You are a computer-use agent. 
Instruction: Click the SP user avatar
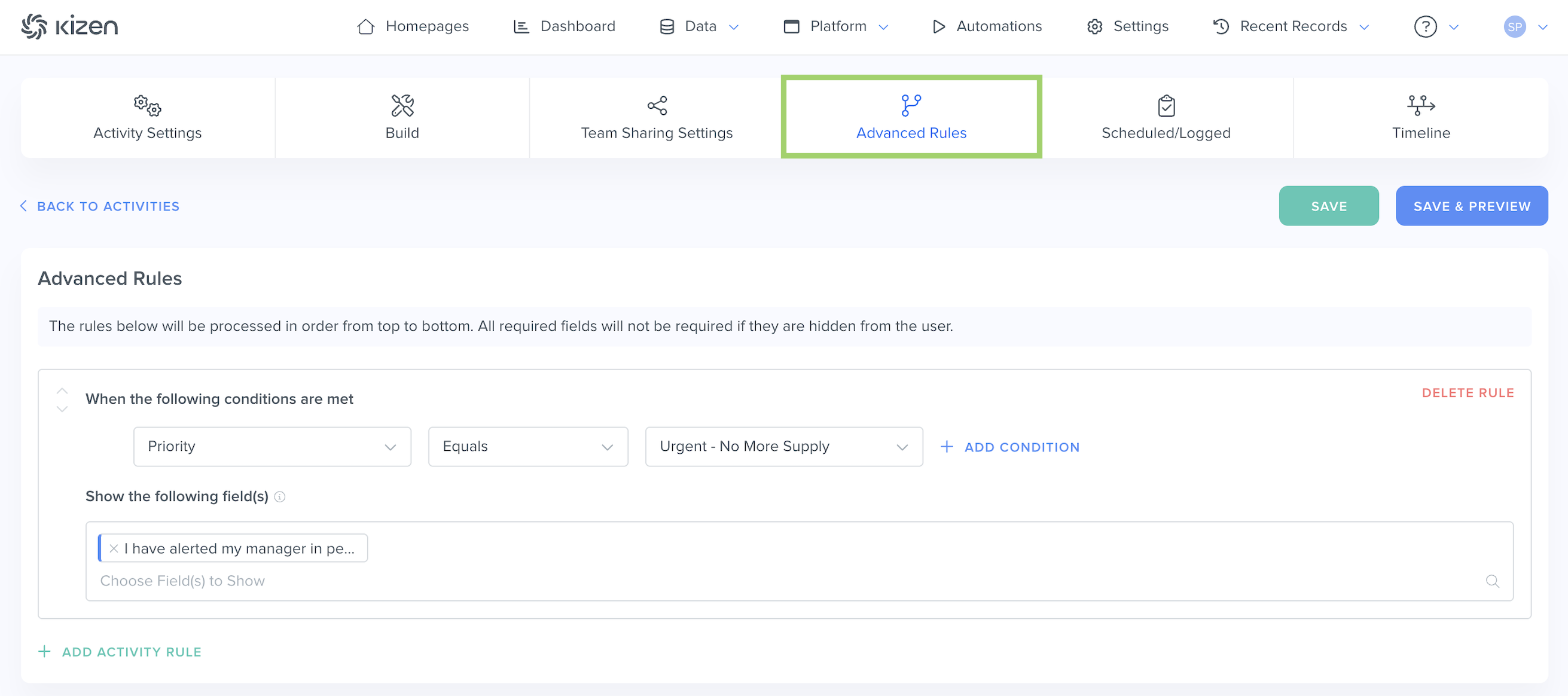(1514, 27)
